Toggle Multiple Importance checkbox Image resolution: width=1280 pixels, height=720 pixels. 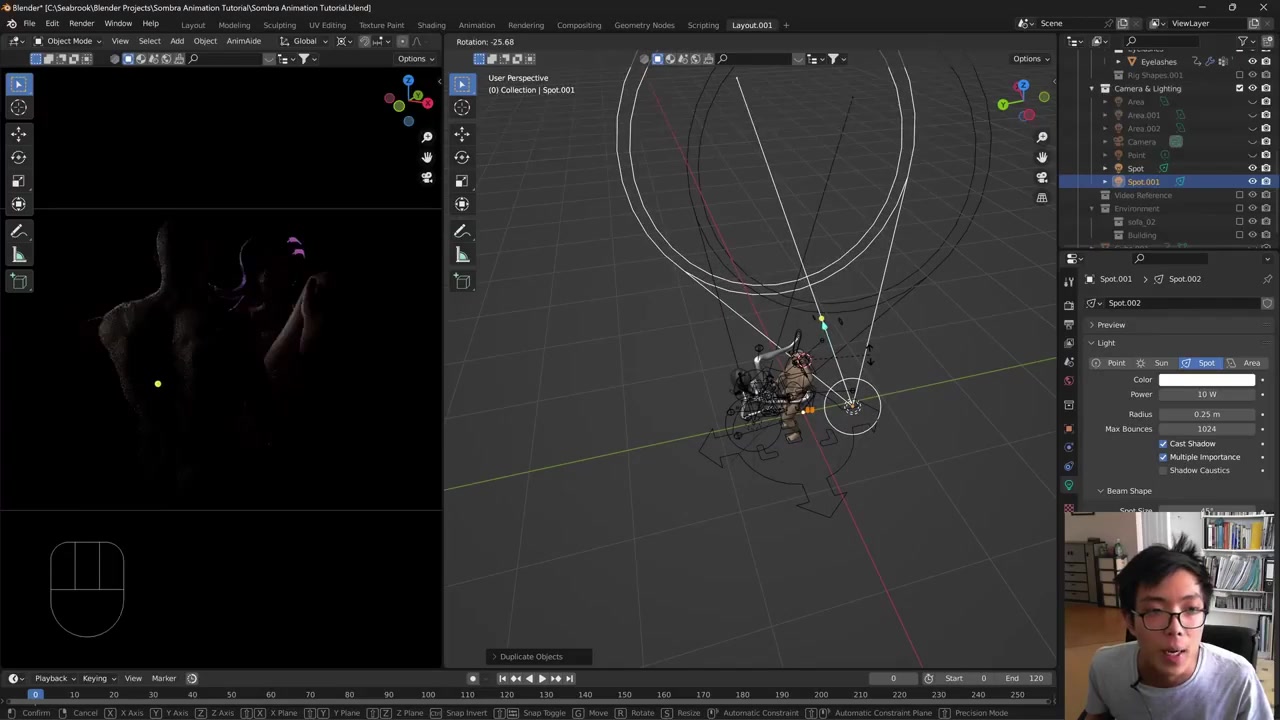click(x=1163, y=457)
